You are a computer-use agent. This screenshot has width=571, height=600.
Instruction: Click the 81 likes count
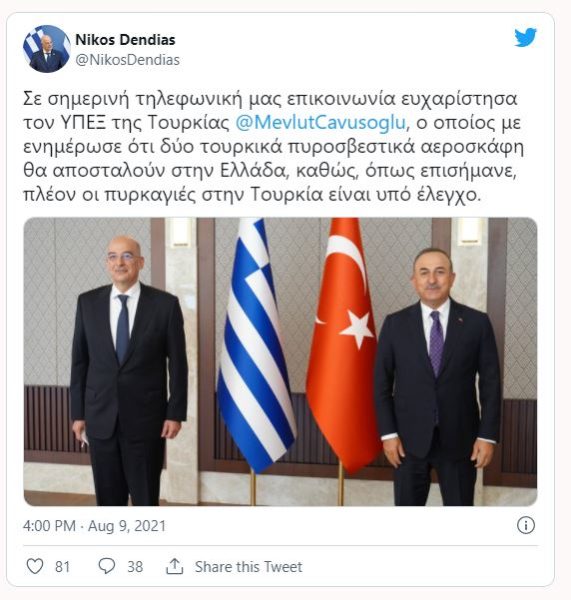[x=62, y=567]
